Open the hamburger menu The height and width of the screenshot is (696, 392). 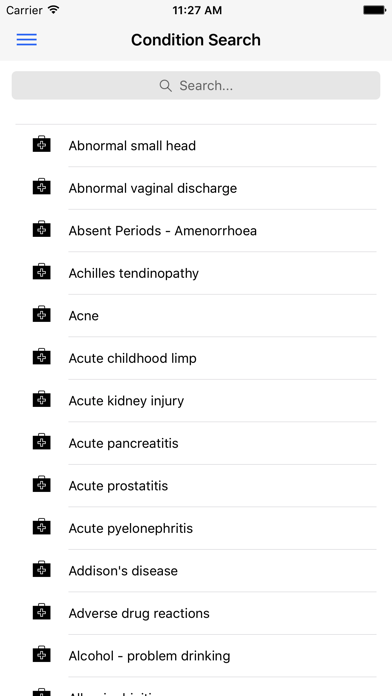click(x=27, y=40)
